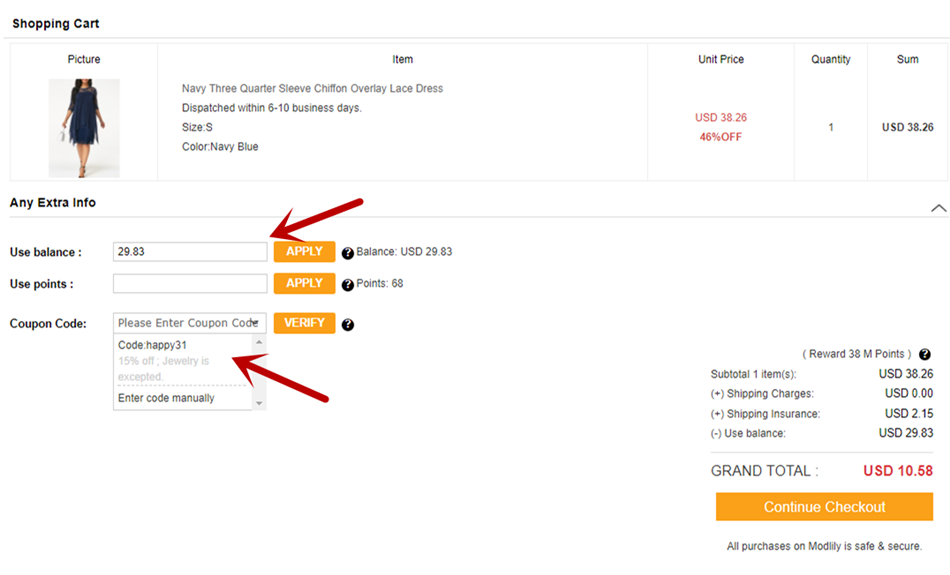Click help icon beside the VERIFY button

coord(348,325)
